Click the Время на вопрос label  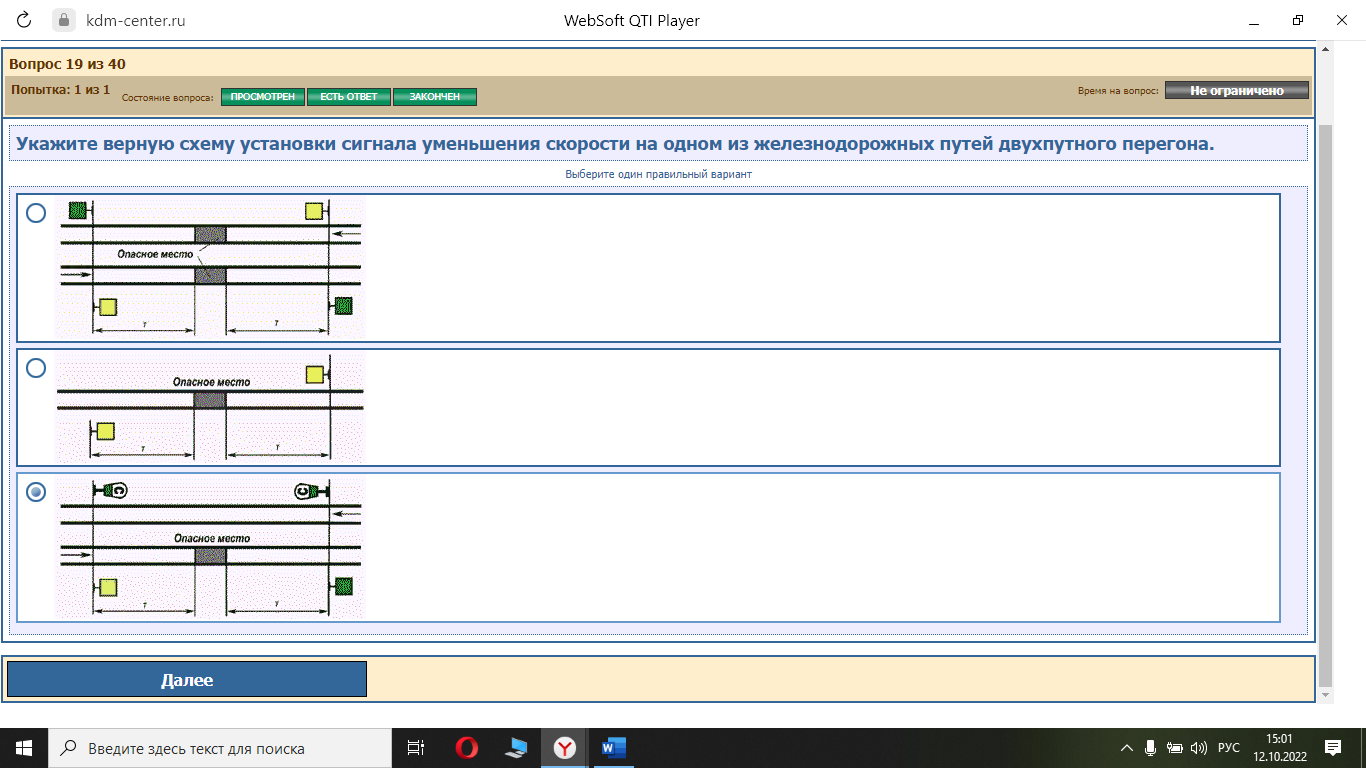[1118, 91]
